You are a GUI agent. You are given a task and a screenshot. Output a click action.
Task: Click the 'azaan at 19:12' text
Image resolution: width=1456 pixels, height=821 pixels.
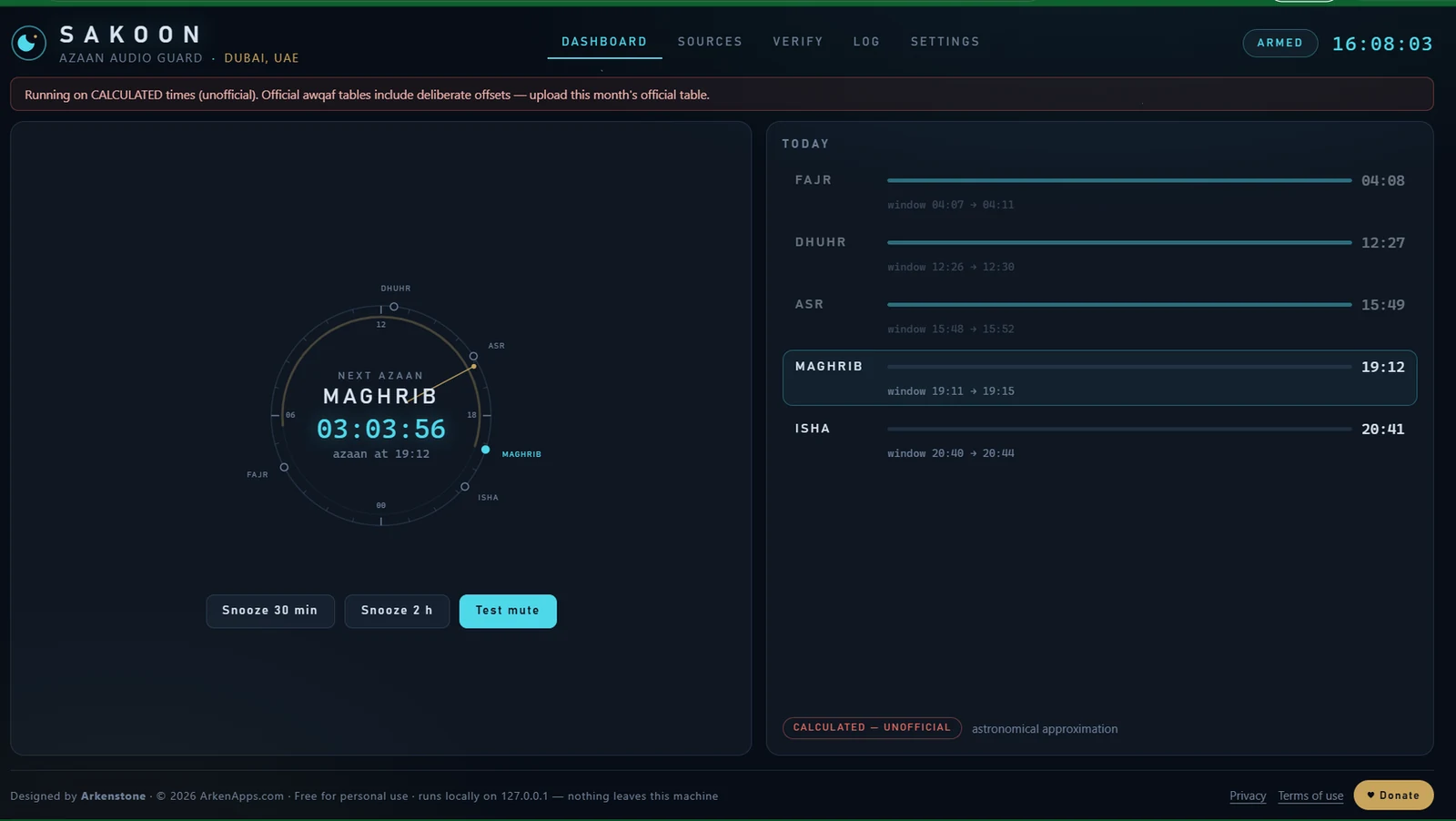pos(381,453)
